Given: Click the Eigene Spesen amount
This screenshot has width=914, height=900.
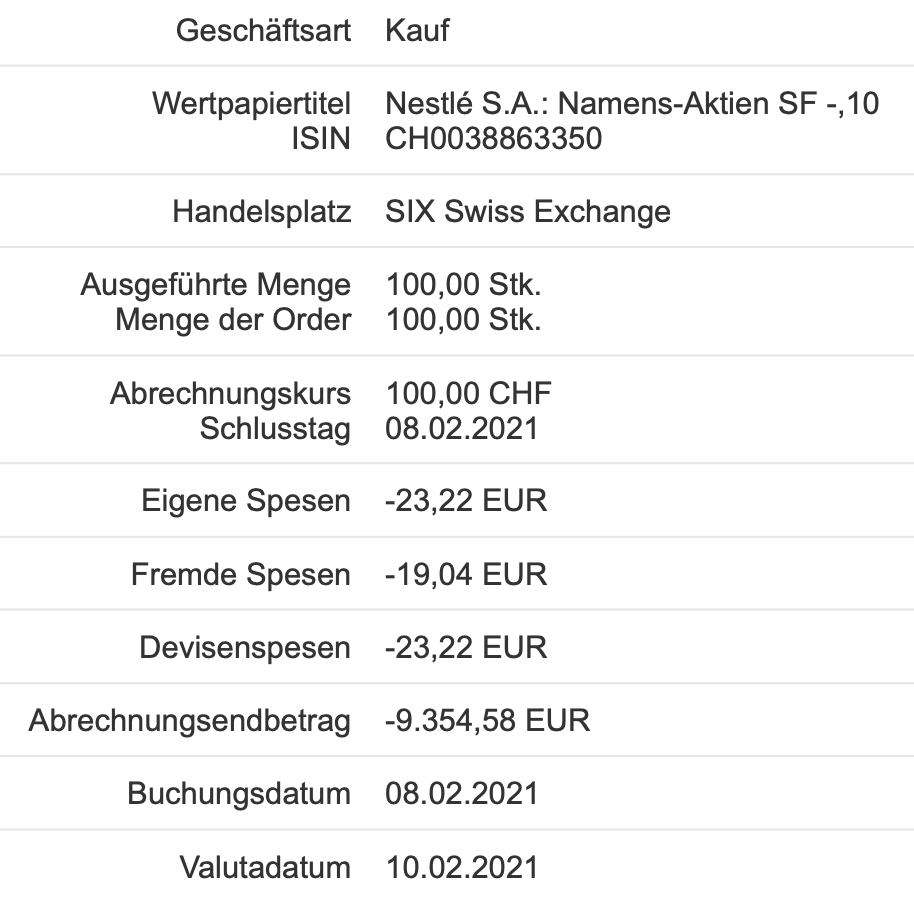Looking at the screenshot, I should pyautogui.click(x=466, y=500).
